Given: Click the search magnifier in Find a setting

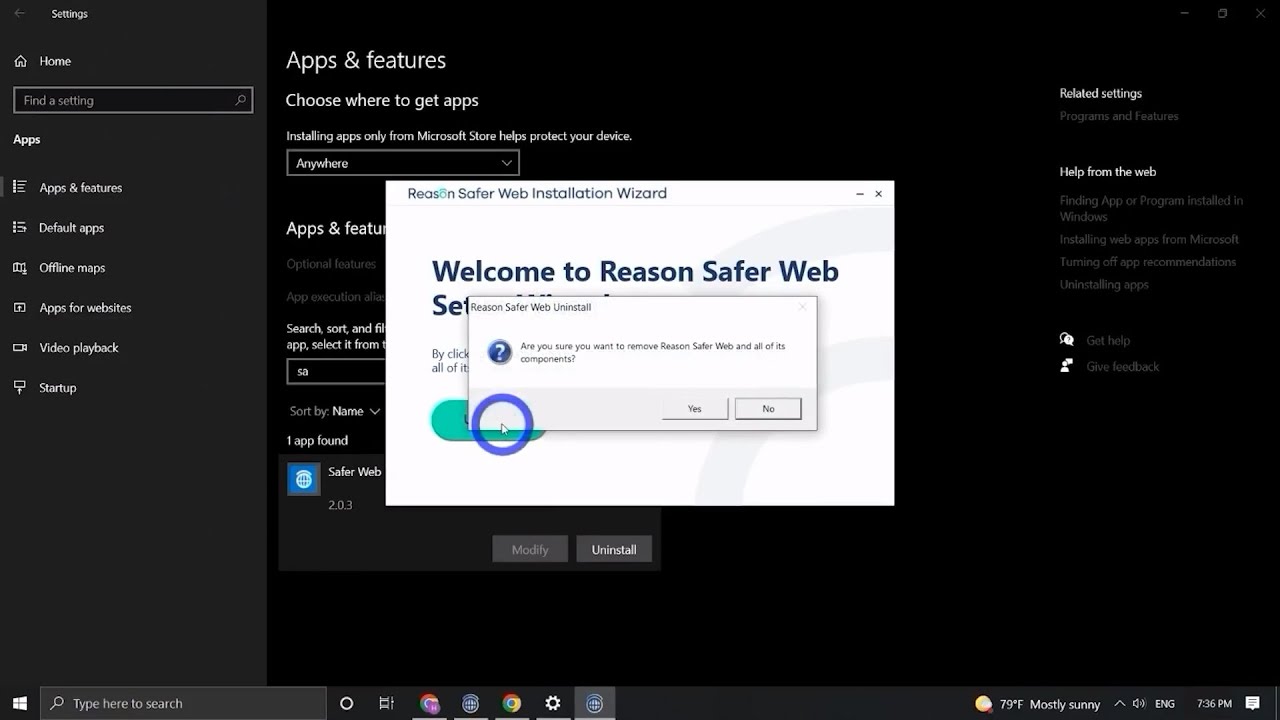Looking at the screenshot, I should click(x=240, y=100).
